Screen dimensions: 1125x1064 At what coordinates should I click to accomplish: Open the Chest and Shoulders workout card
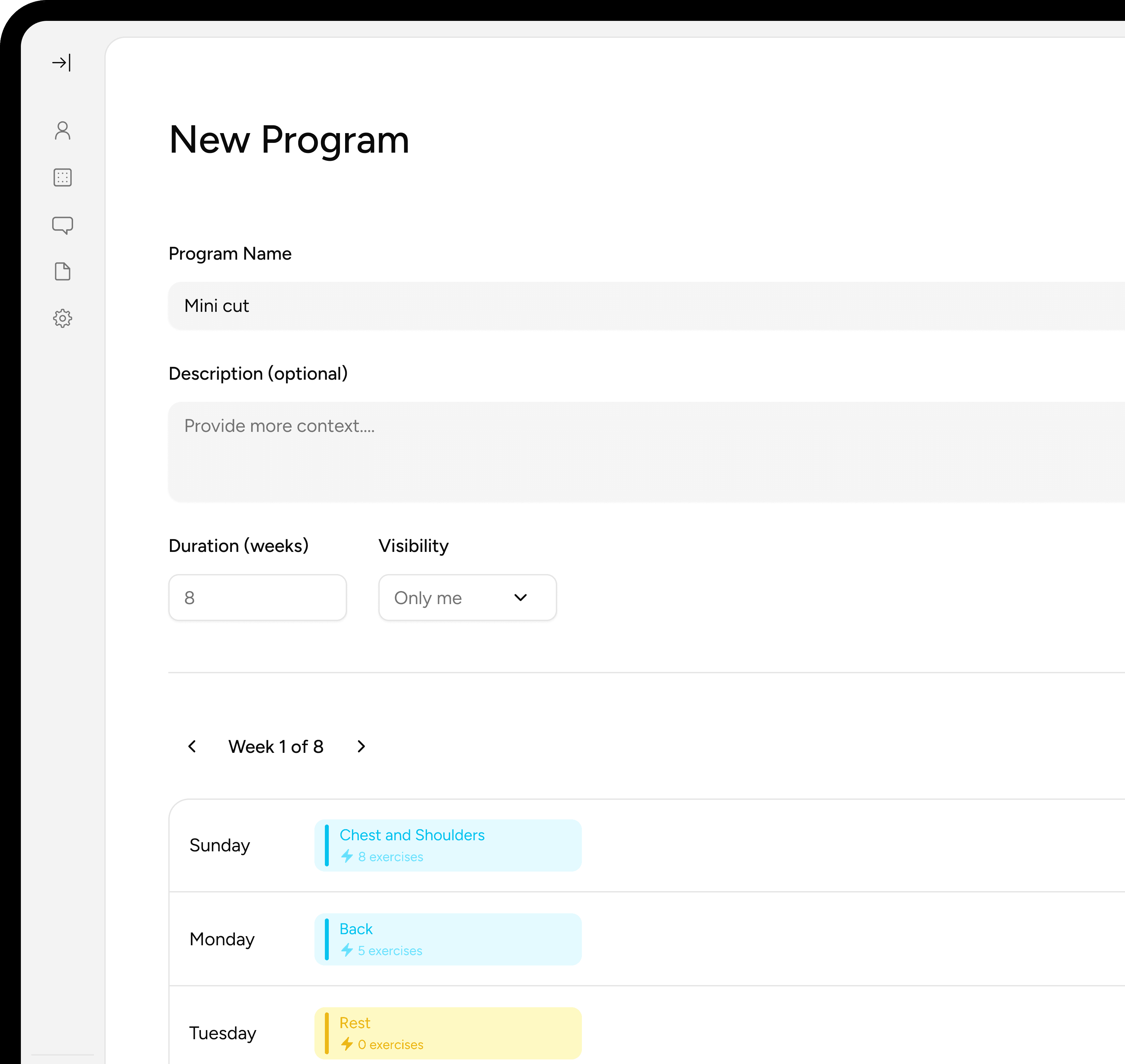(448, 845)
